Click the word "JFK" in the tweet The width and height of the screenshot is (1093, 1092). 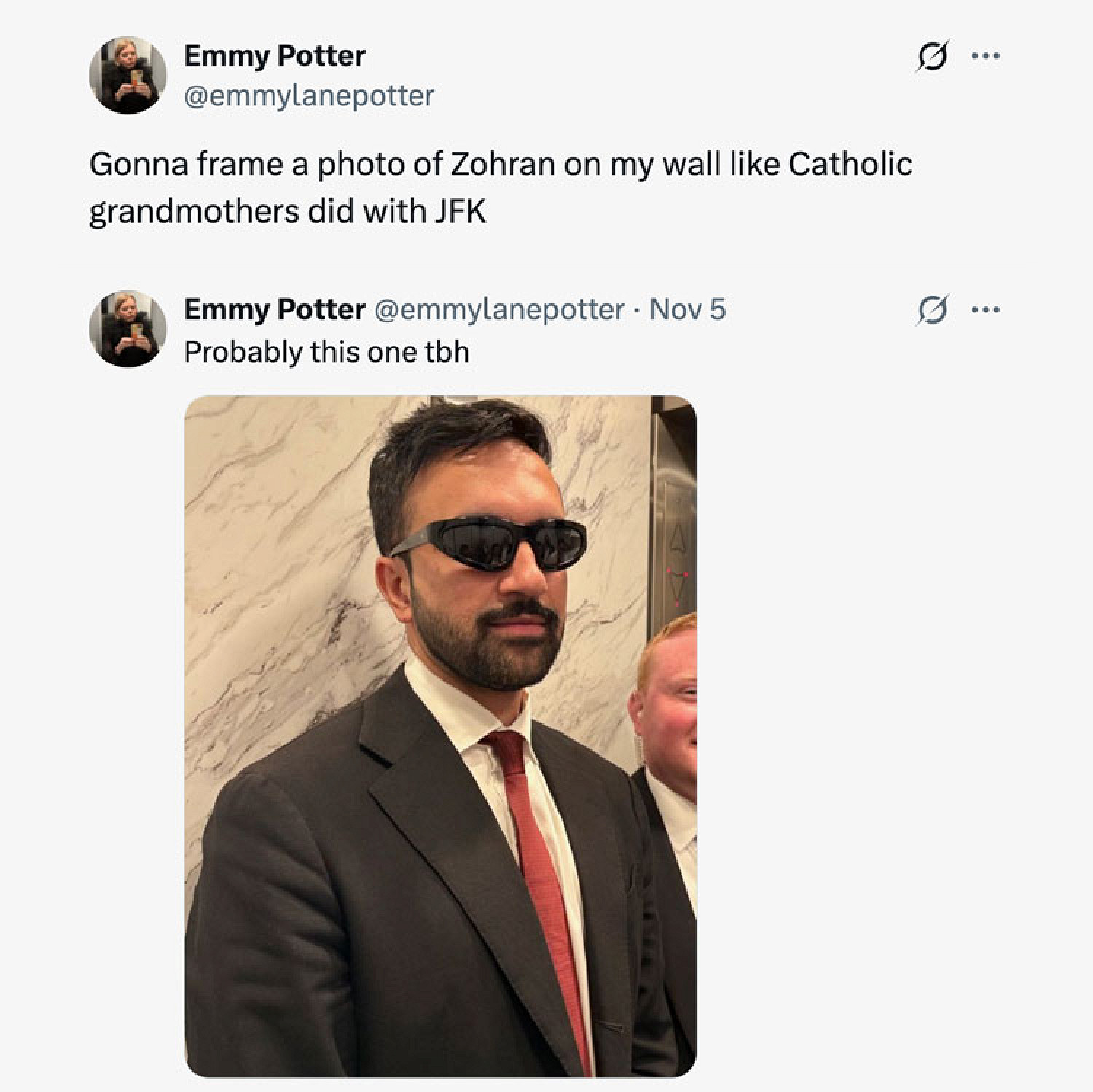461,211
